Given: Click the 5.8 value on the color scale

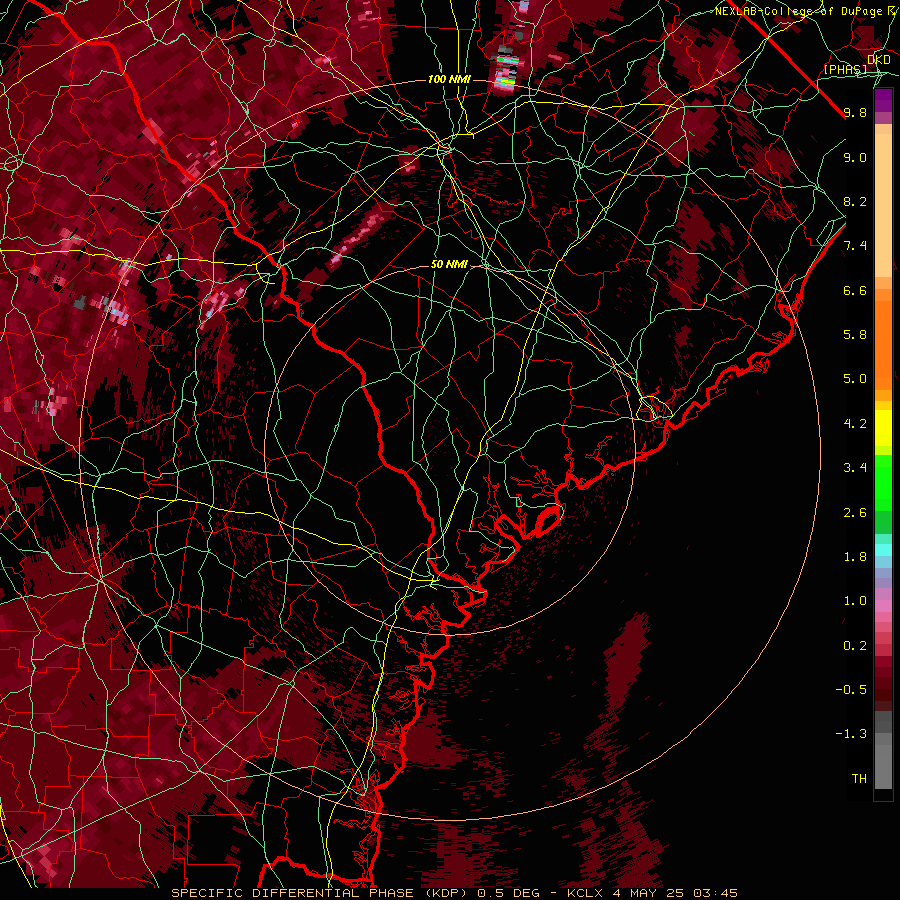Looking at the screenshot, I should coord(855,335).
